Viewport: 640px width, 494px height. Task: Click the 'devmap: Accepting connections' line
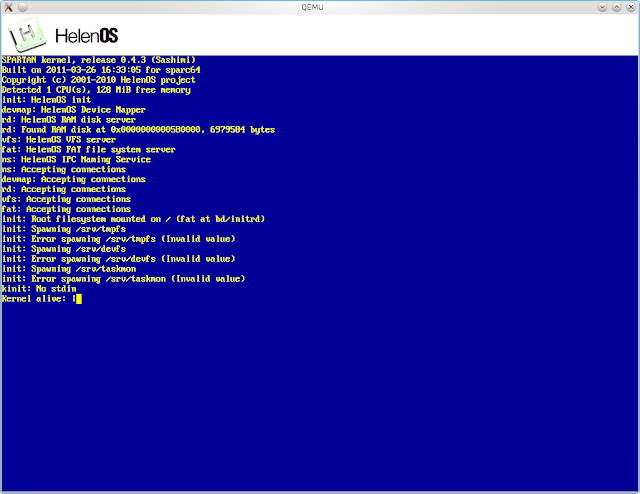pyautogui.click(x=73, y=179)
